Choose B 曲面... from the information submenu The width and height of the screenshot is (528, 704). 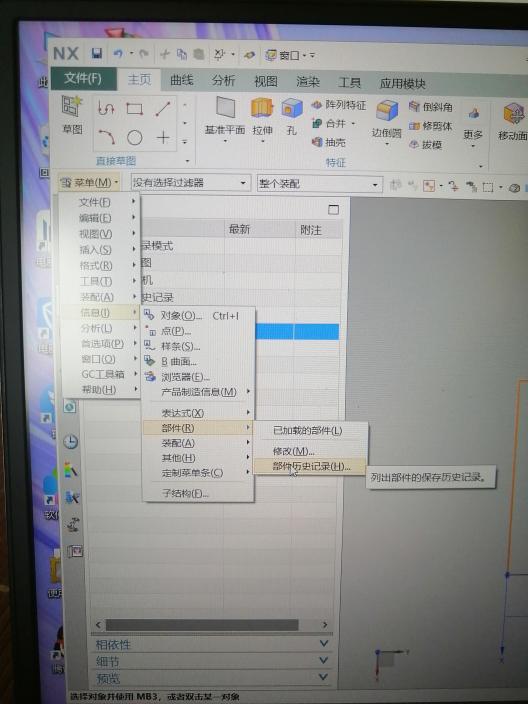point(198,361)
